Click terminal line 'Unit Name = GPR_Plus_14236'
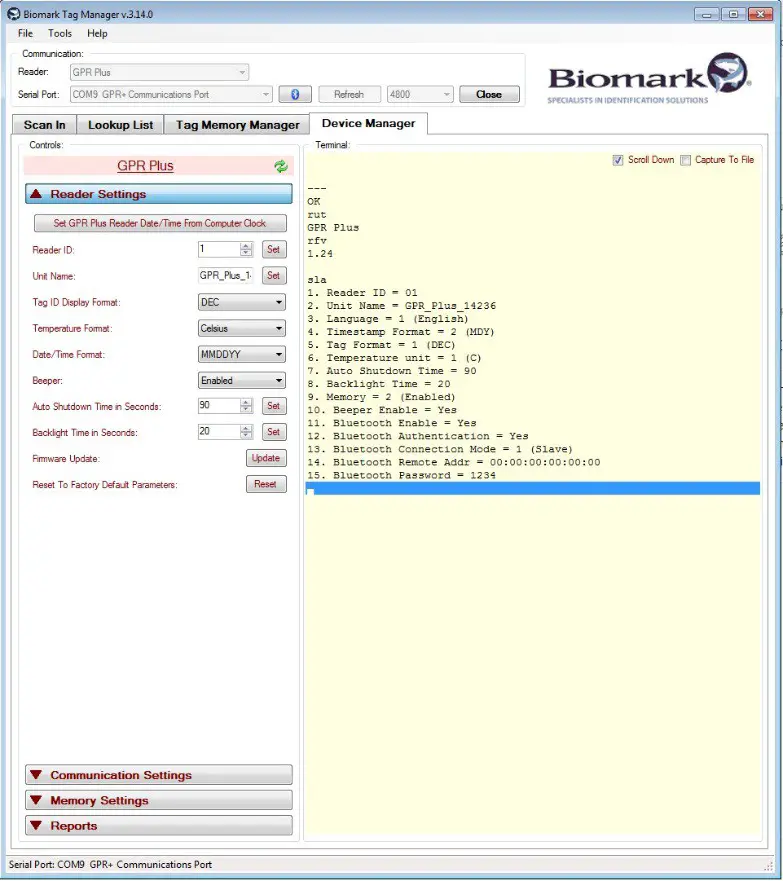This screenshot has width=783, height=881. point(402,306)
